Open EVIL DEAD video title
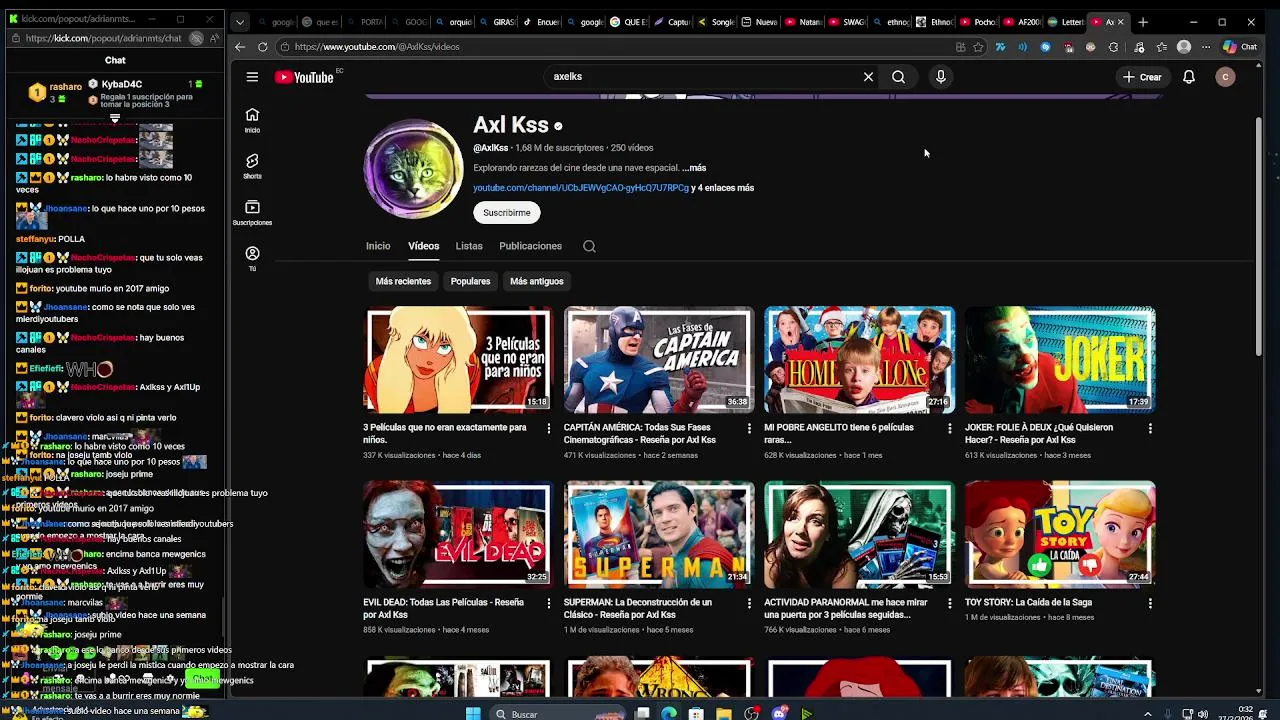Viewport: 1280px width, 720px height. click(443, 608)
